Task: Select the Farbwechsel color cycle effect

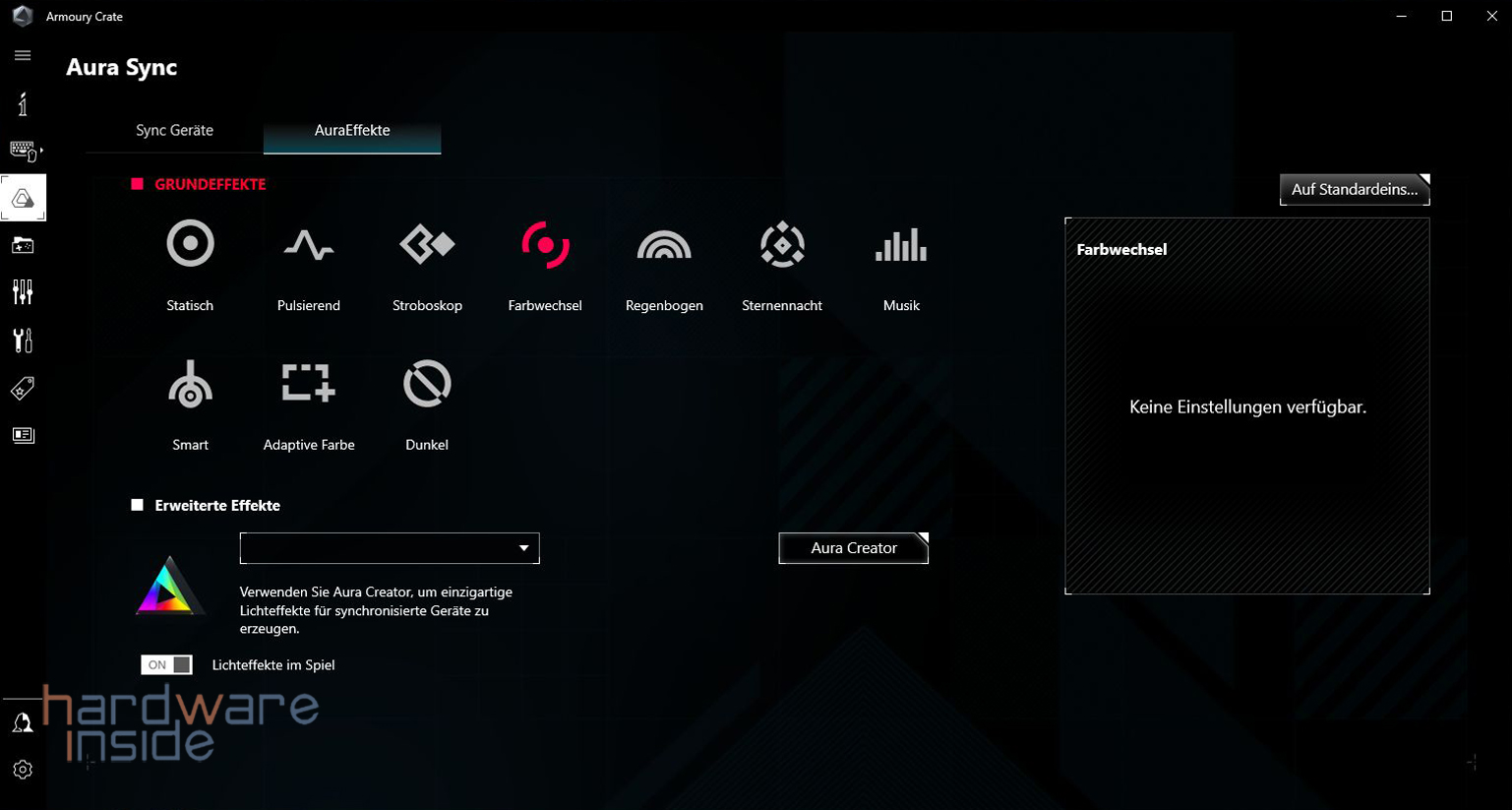Action: 545,244
